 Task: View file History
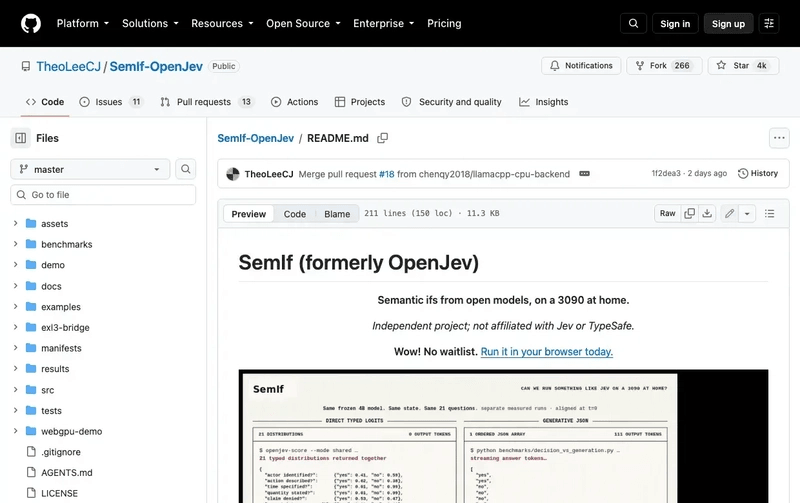[x=758, y=173]
